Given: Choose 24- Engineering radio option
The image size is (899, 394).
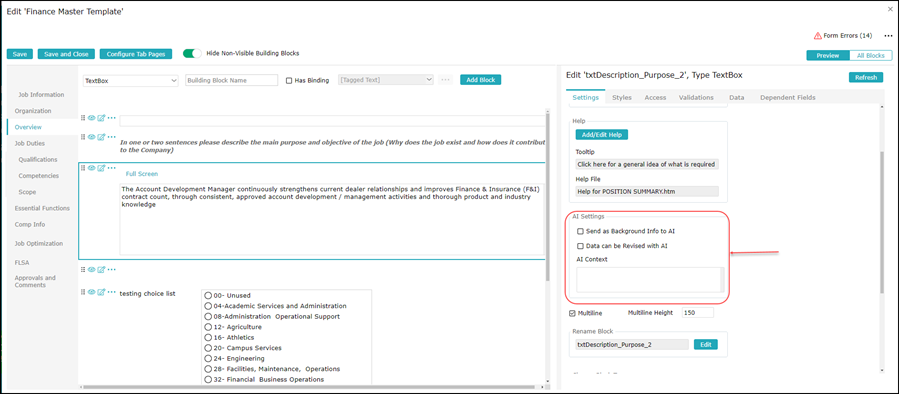Looking at the screenshot, I should [209, 358].
